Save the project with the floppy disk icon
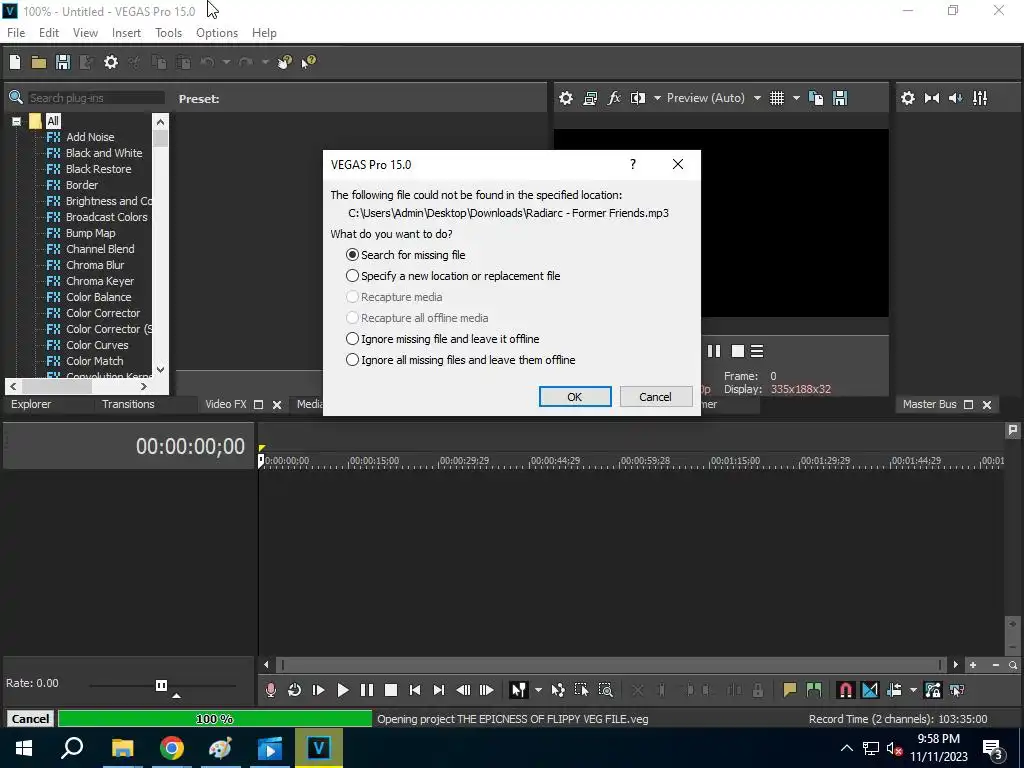 pyautogui.click(x=63, y=62)
